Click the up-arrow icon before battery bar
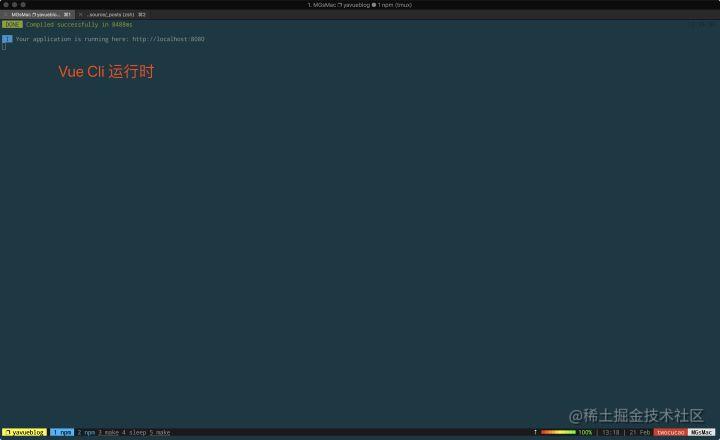This screenshot has width=720, height=440. click(535, 432)
